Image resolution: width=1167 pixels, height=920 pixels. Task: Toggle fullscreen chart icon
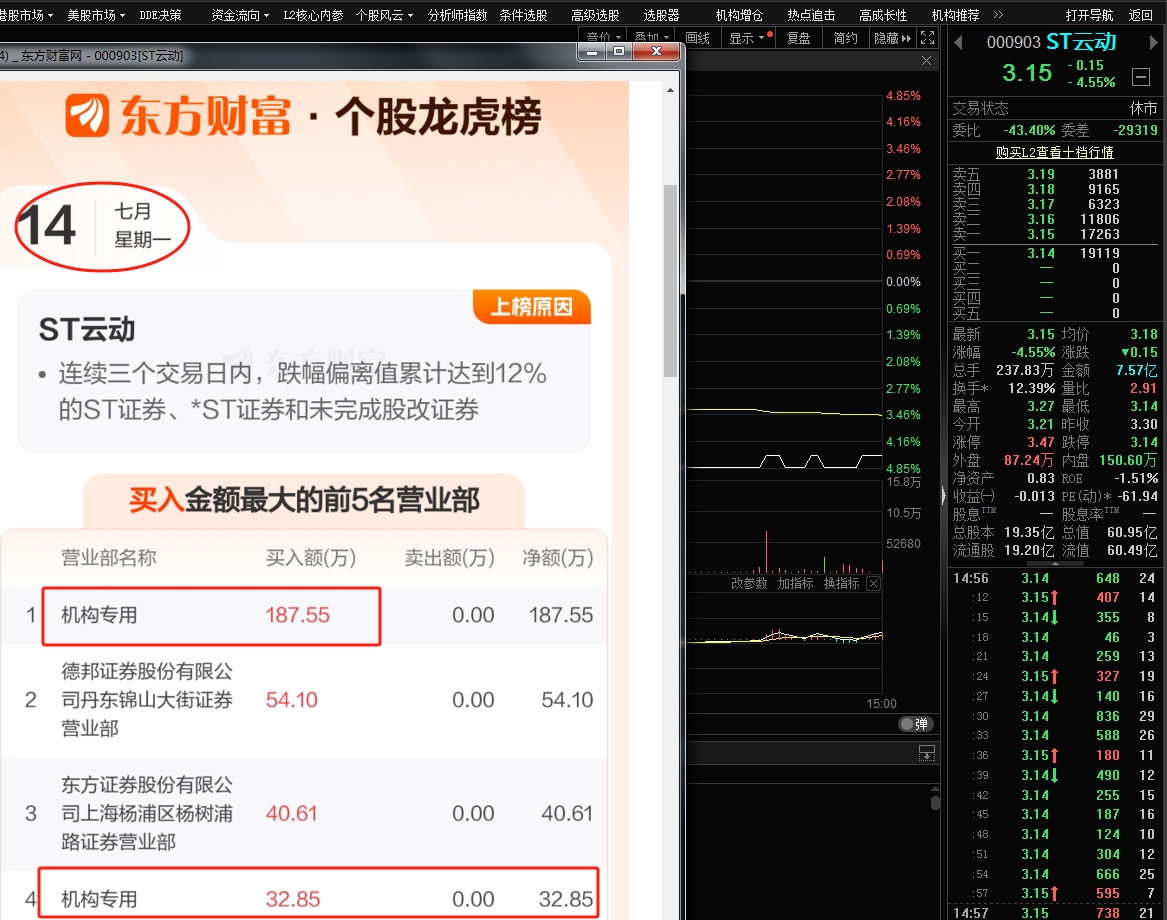(x=927, y=37)
